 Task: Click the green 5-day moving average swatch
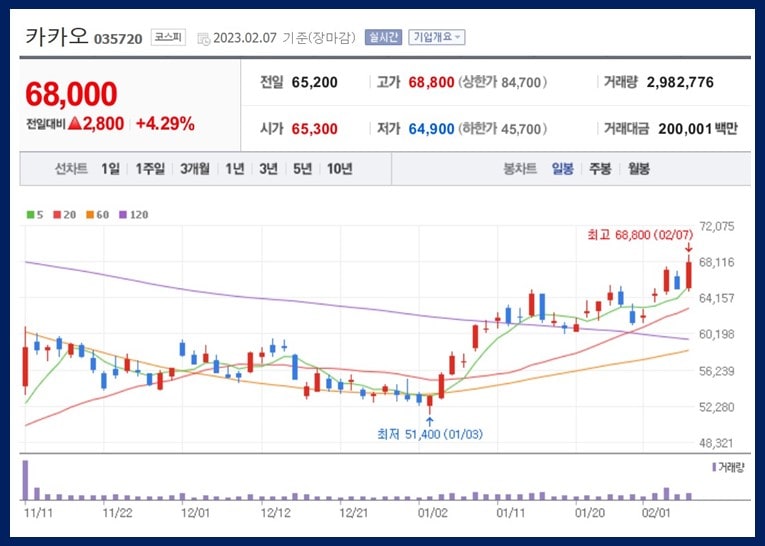(x=30, y=215)
